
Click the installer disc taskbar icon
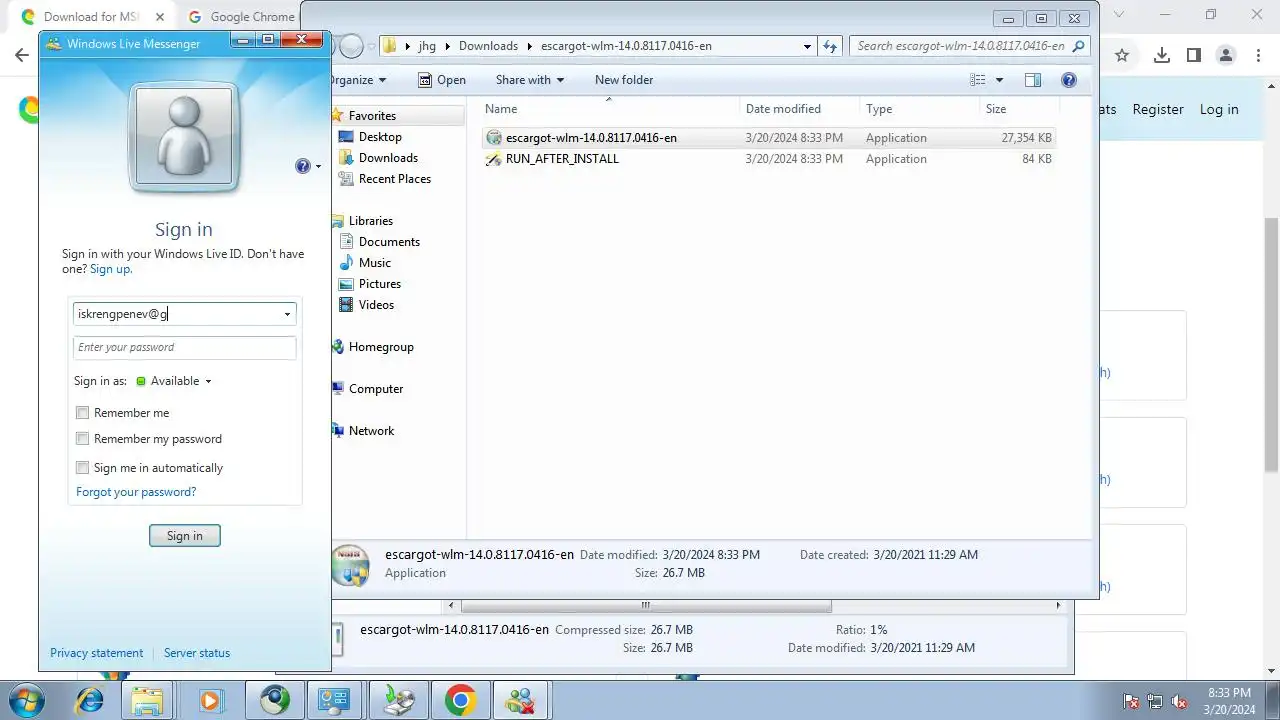(399, 700)
